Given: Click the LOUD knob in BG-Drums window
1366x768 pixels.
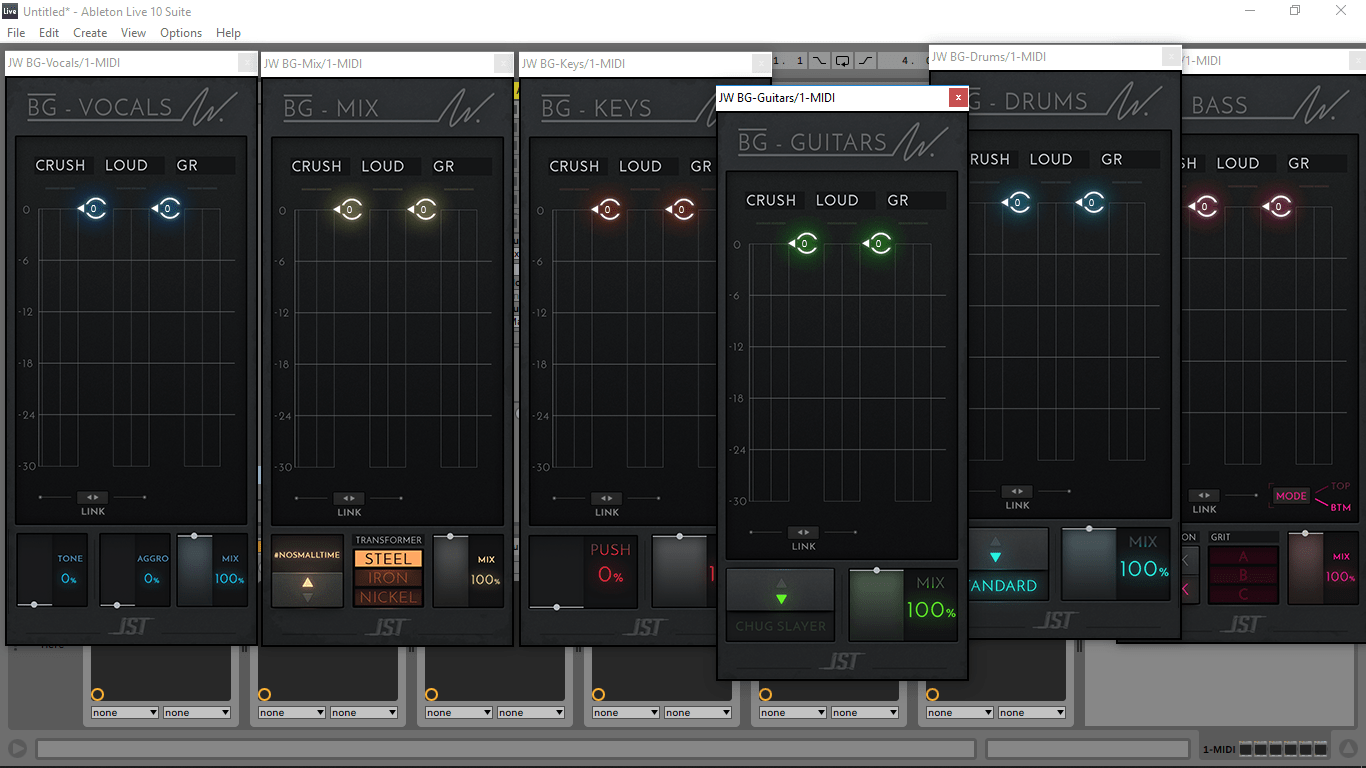Looking at the screenshot, I should (1092, 203).
